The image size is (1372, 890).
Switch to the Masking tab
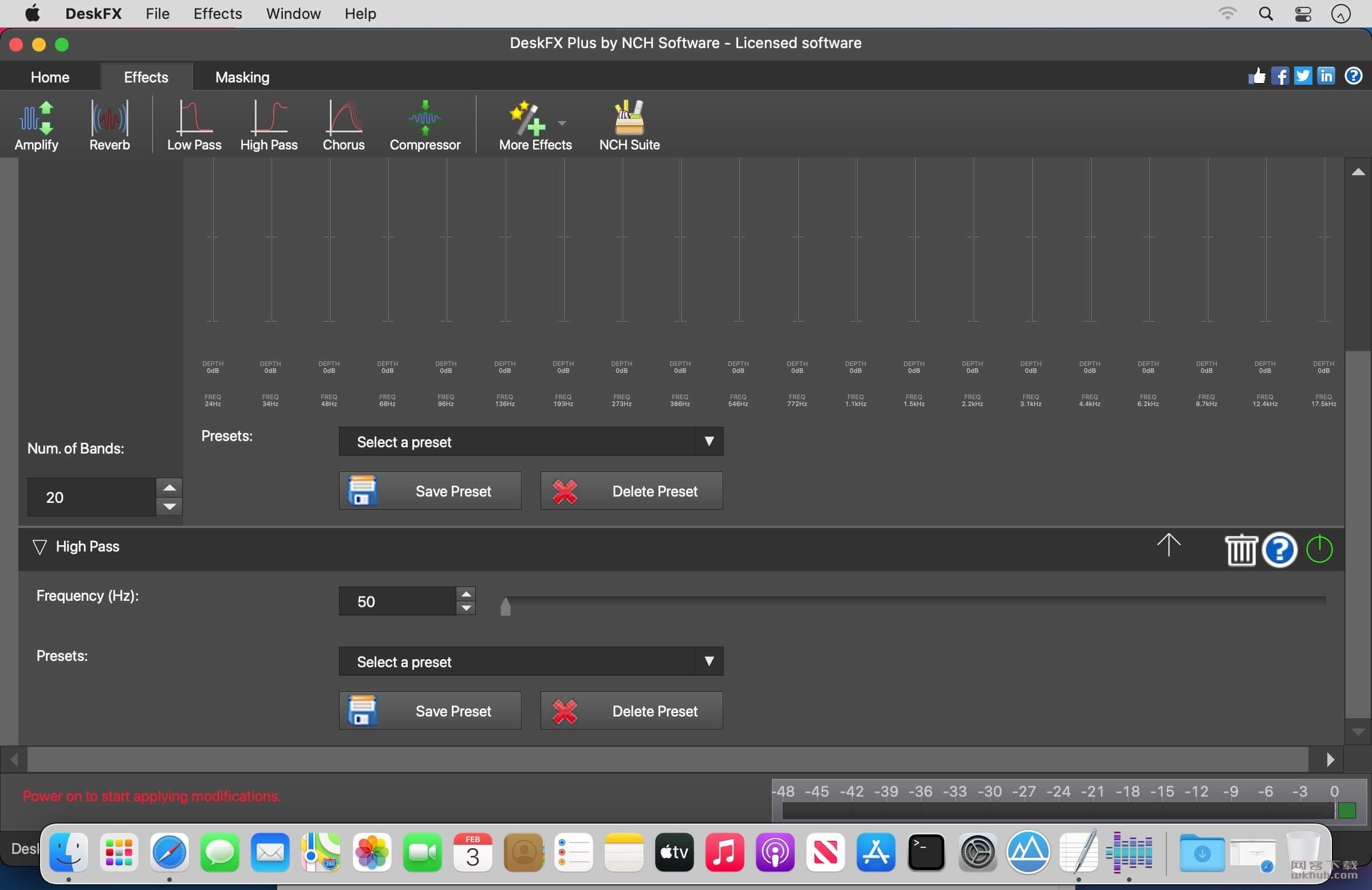pos(242,77)
